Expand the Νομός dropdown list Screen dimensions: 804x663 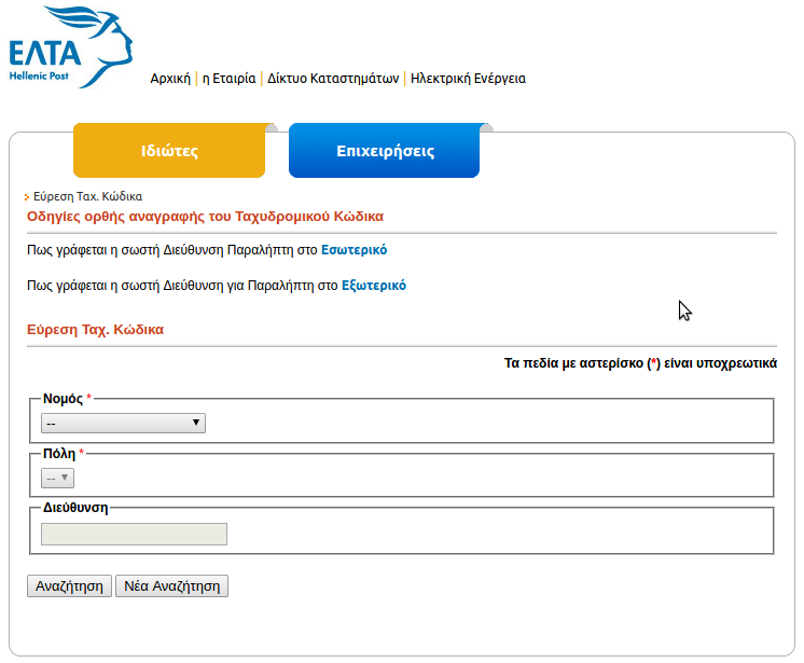click(123, 424)
